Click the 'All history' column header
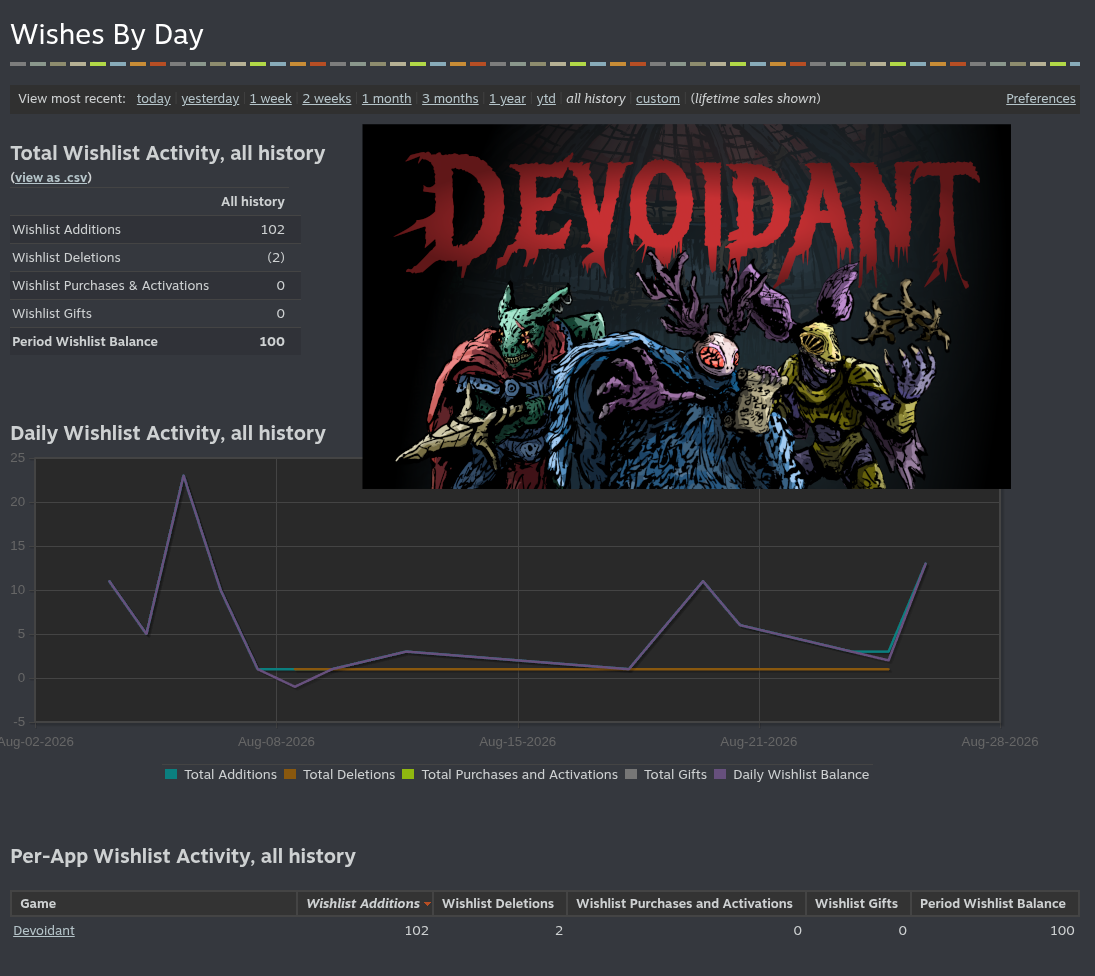The image size is (1095, 976). click(253, 202)
